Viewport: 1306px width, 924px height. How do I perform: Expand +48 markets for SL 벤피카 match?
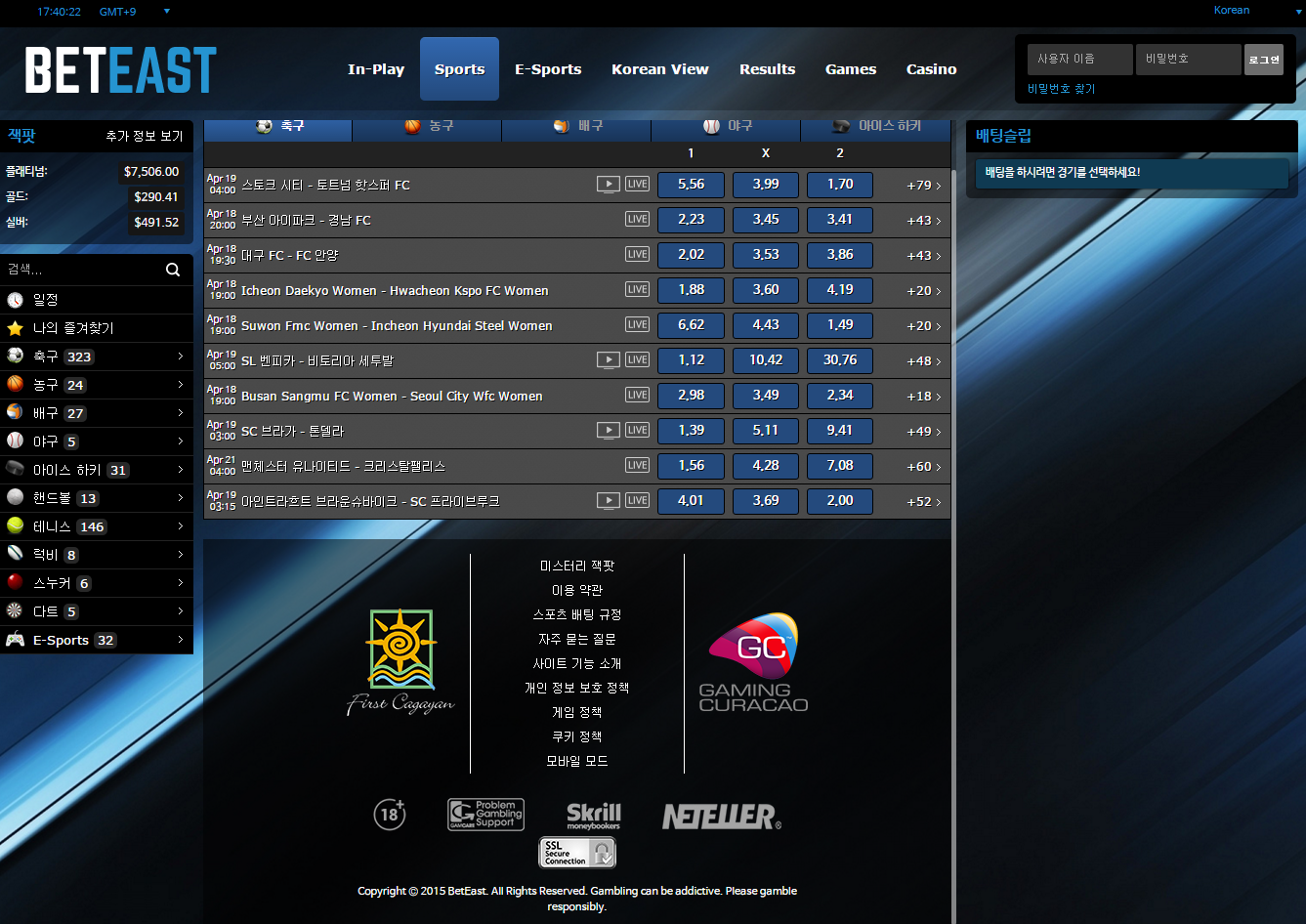(924, 360)
